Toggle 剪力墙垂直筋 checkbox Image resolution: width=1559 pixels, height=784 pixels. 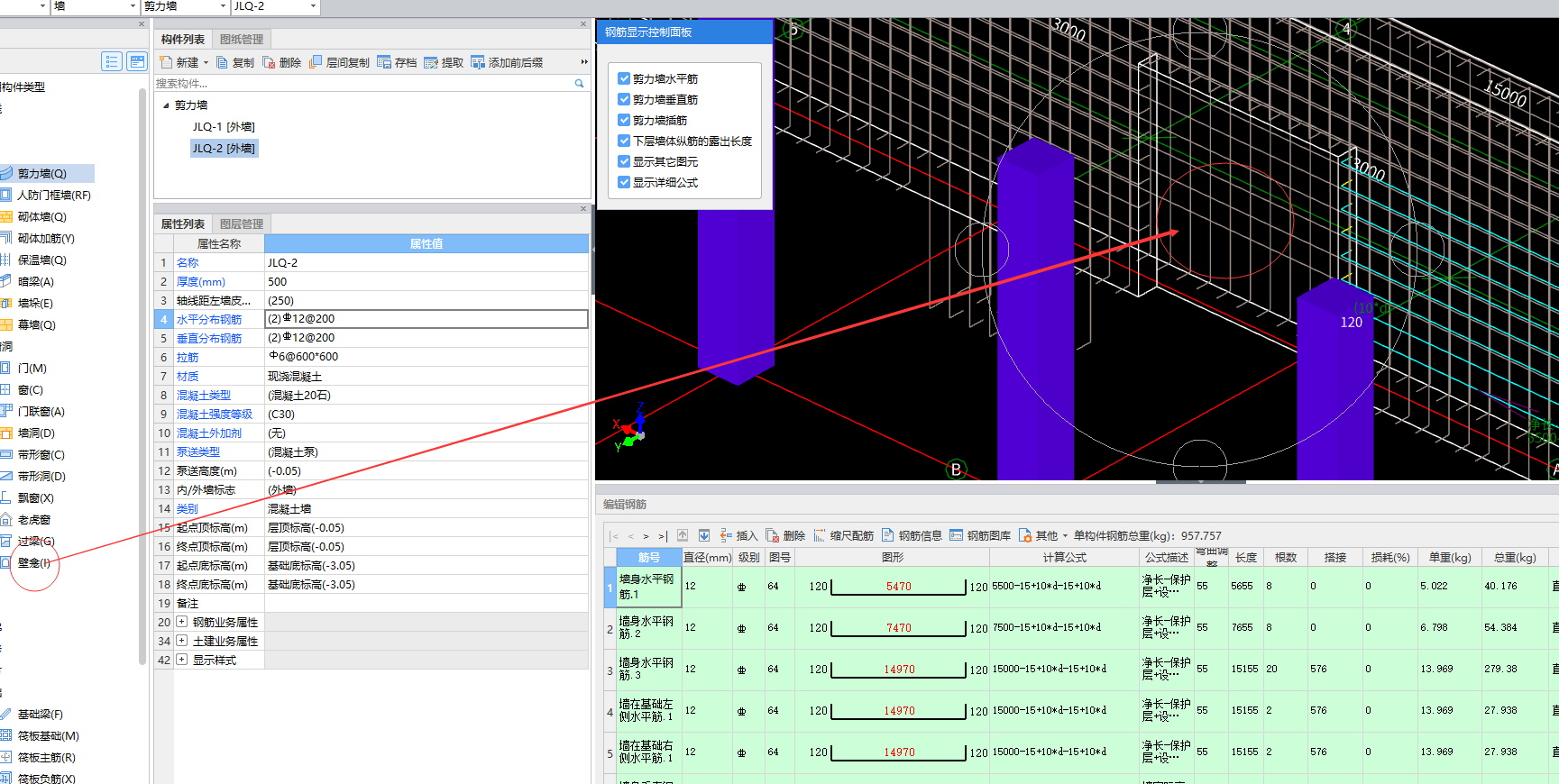(x=624, y=99)
